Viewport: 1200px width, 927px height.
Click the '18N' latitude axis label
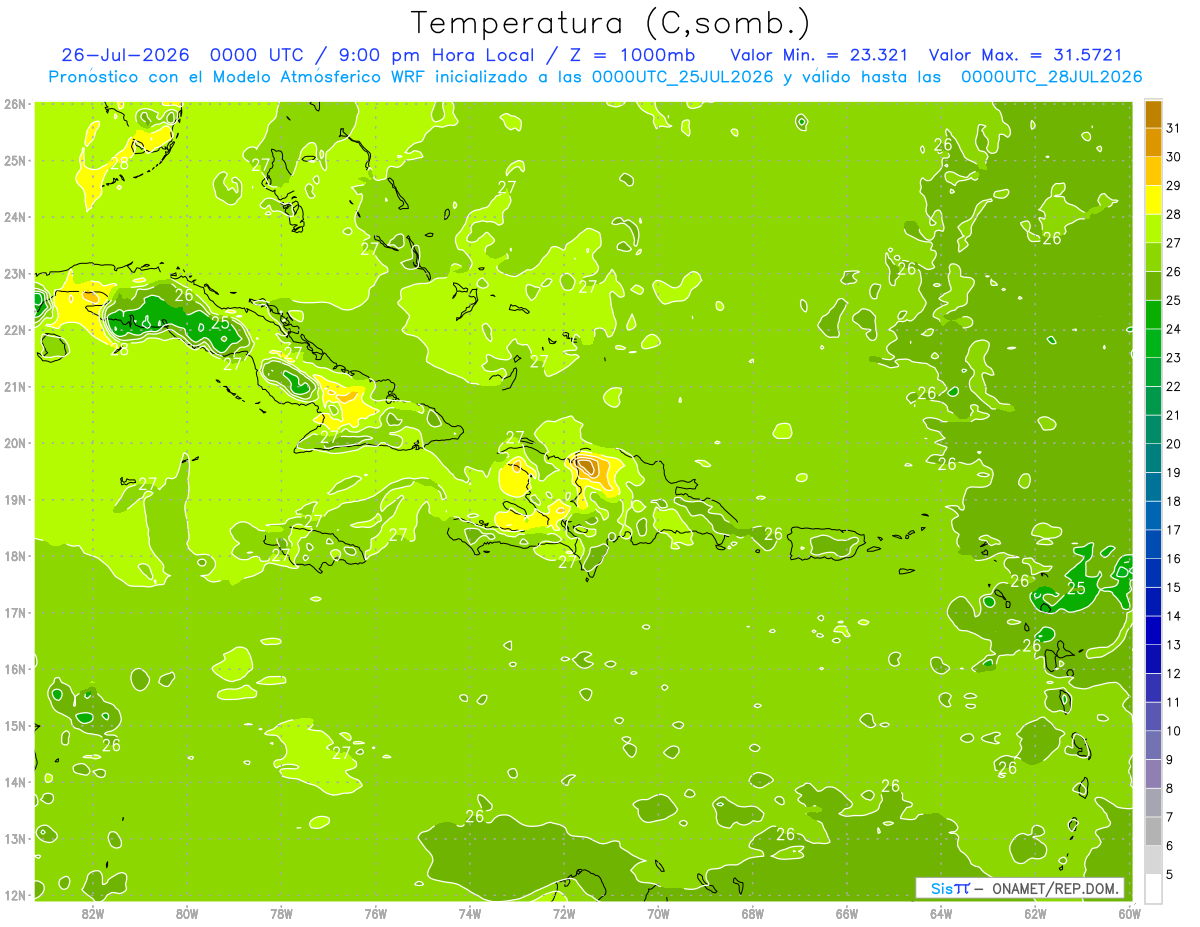click(x=15, y=556)
